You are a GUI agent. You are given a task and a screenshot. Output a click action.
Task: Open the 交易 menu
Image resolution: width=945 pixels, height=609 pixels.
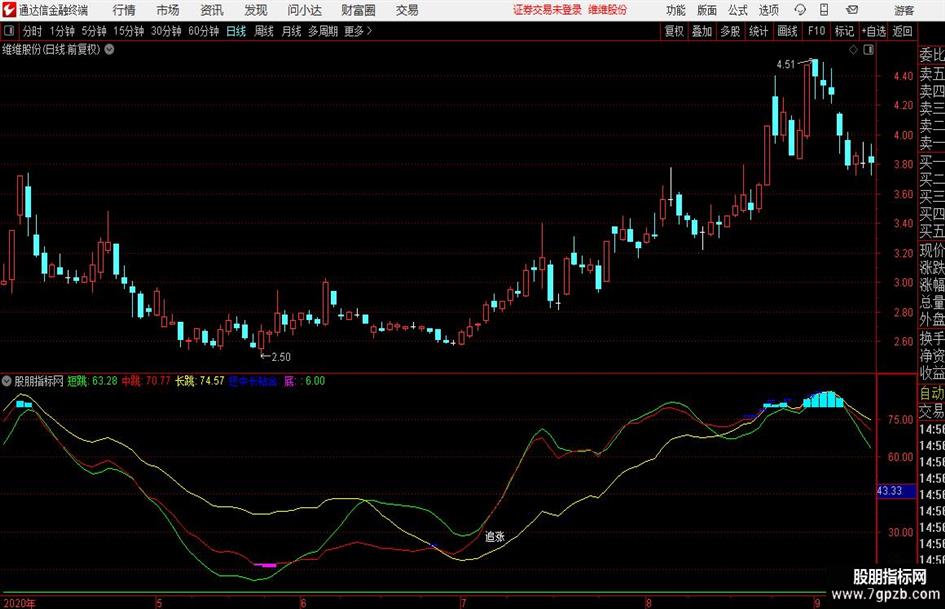click(x=407, y=10)
